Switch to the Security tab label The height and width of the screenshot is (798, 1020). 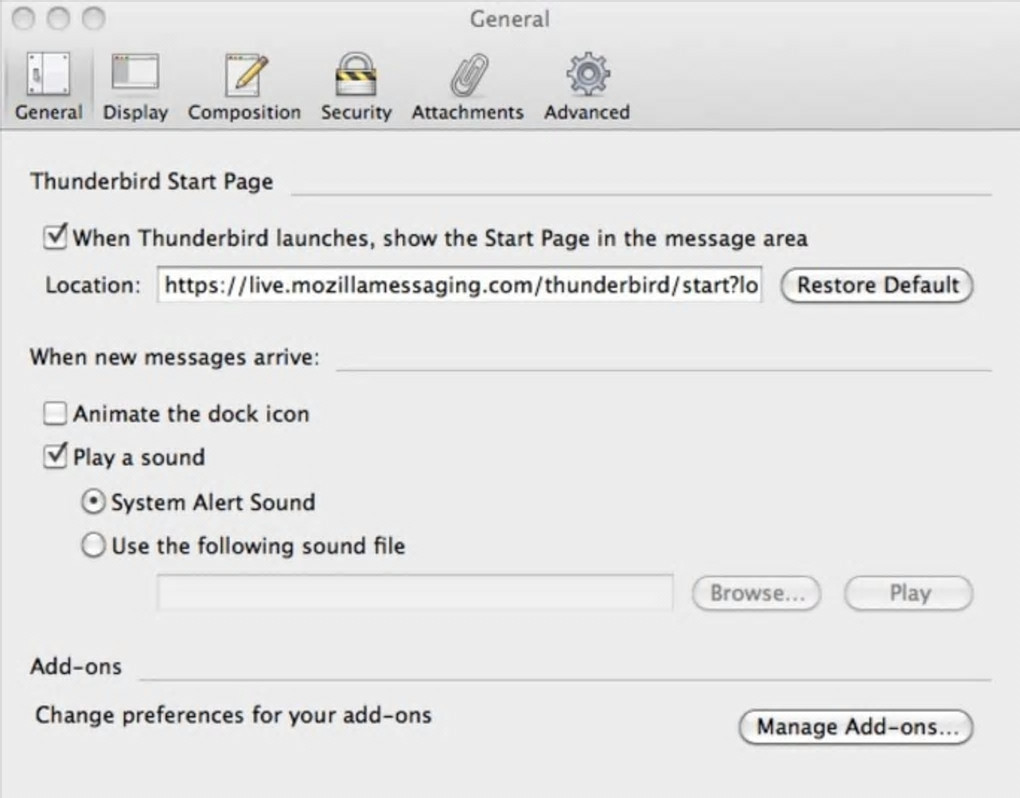point(356,112)
